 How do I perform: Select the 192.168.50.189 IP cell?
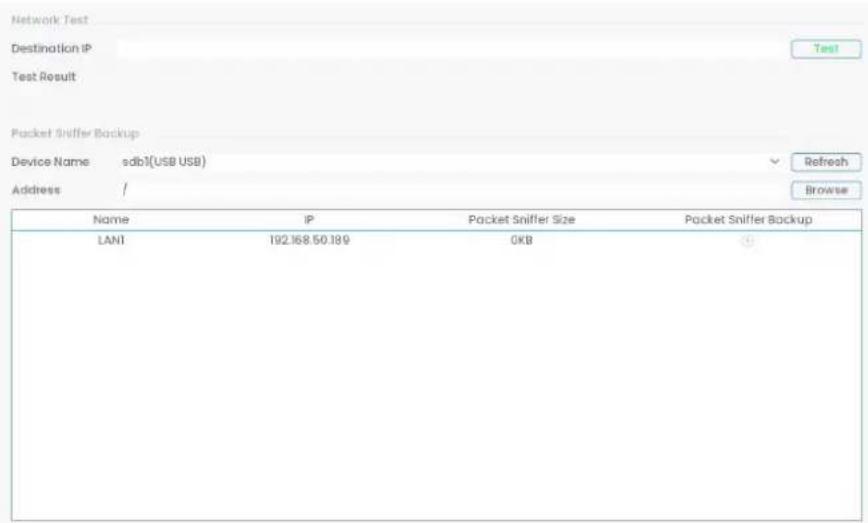[x=309, y=240]
